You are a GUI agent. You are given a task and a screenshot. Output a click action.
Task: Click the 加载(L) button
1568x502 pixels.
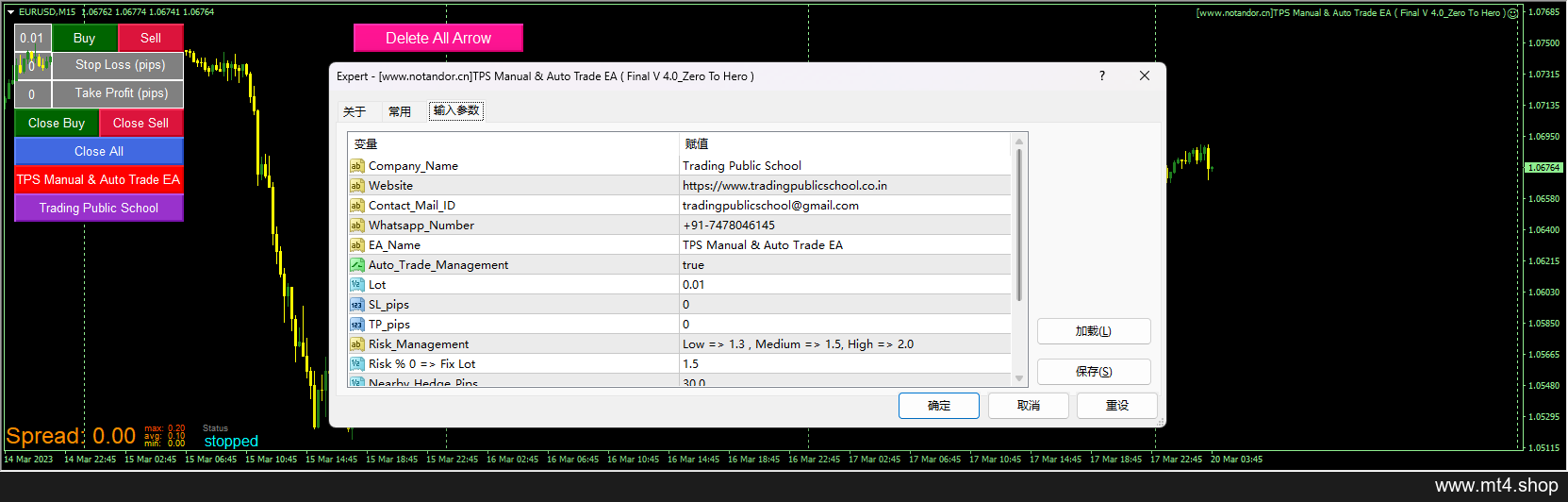[x=1094, y=331]
